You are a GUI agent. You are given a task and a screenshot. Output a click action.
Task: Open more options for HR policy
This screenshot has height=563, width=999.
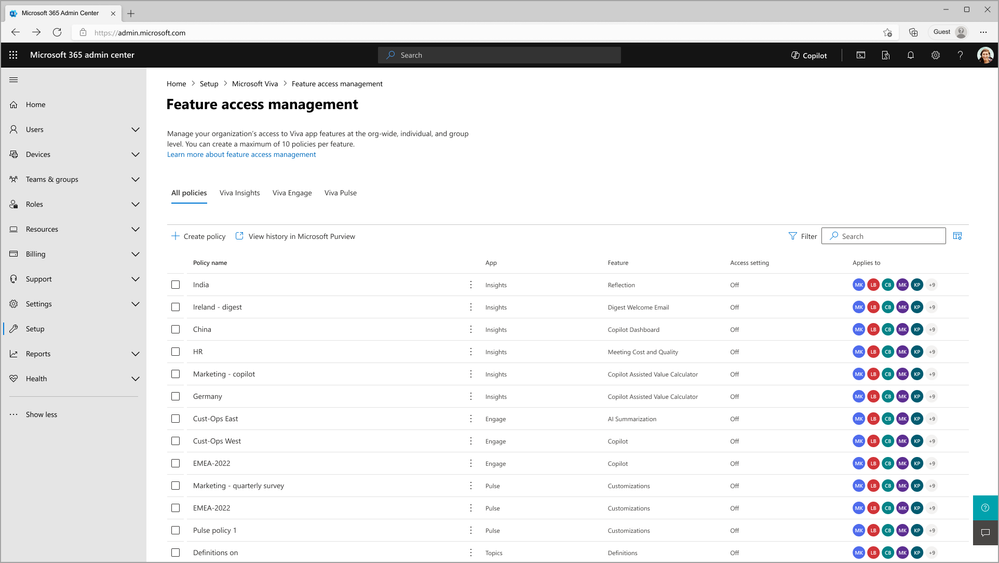pyautogui.click(x=471, y=352)
